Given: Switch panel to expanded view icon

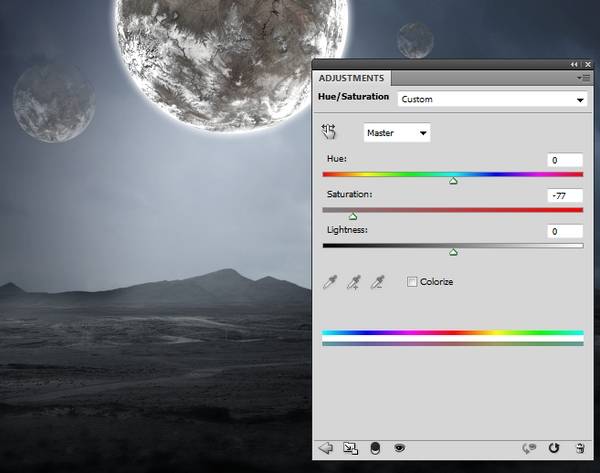Looking at the screenshot, I should click(350, 449).
